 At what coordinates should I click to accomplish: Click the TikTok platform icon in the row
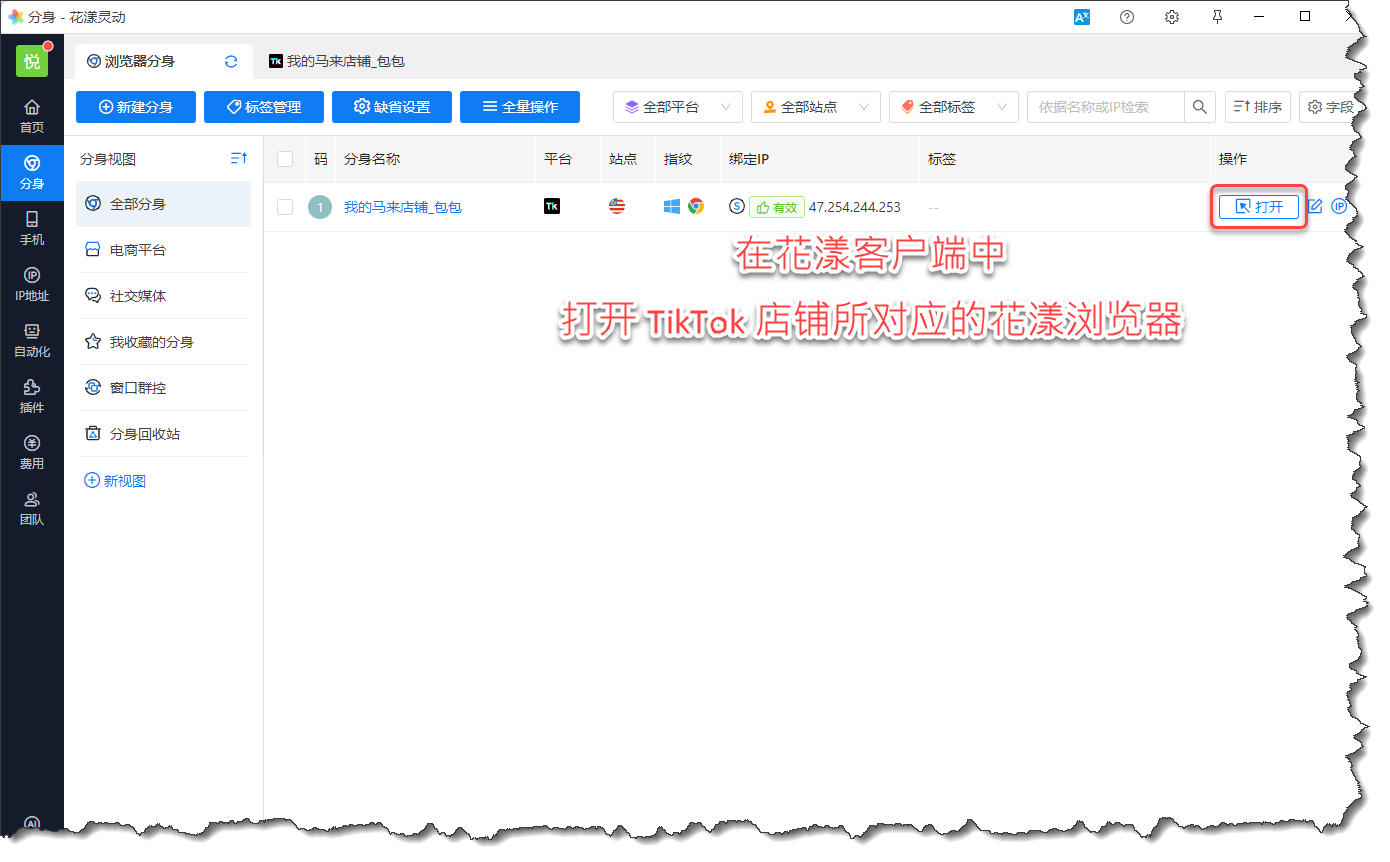click(552, 206)
